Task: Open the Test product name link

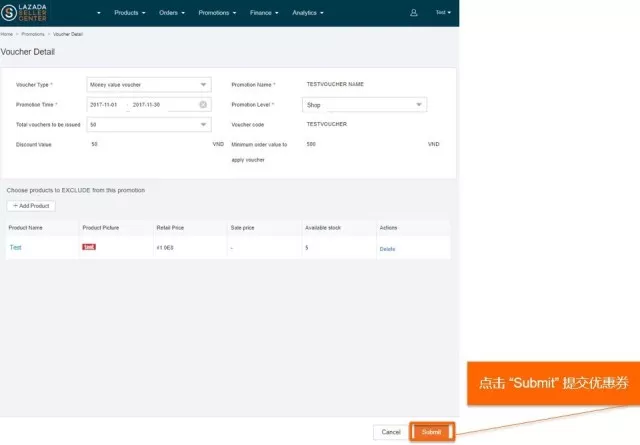Action: (x=15, y=247)
